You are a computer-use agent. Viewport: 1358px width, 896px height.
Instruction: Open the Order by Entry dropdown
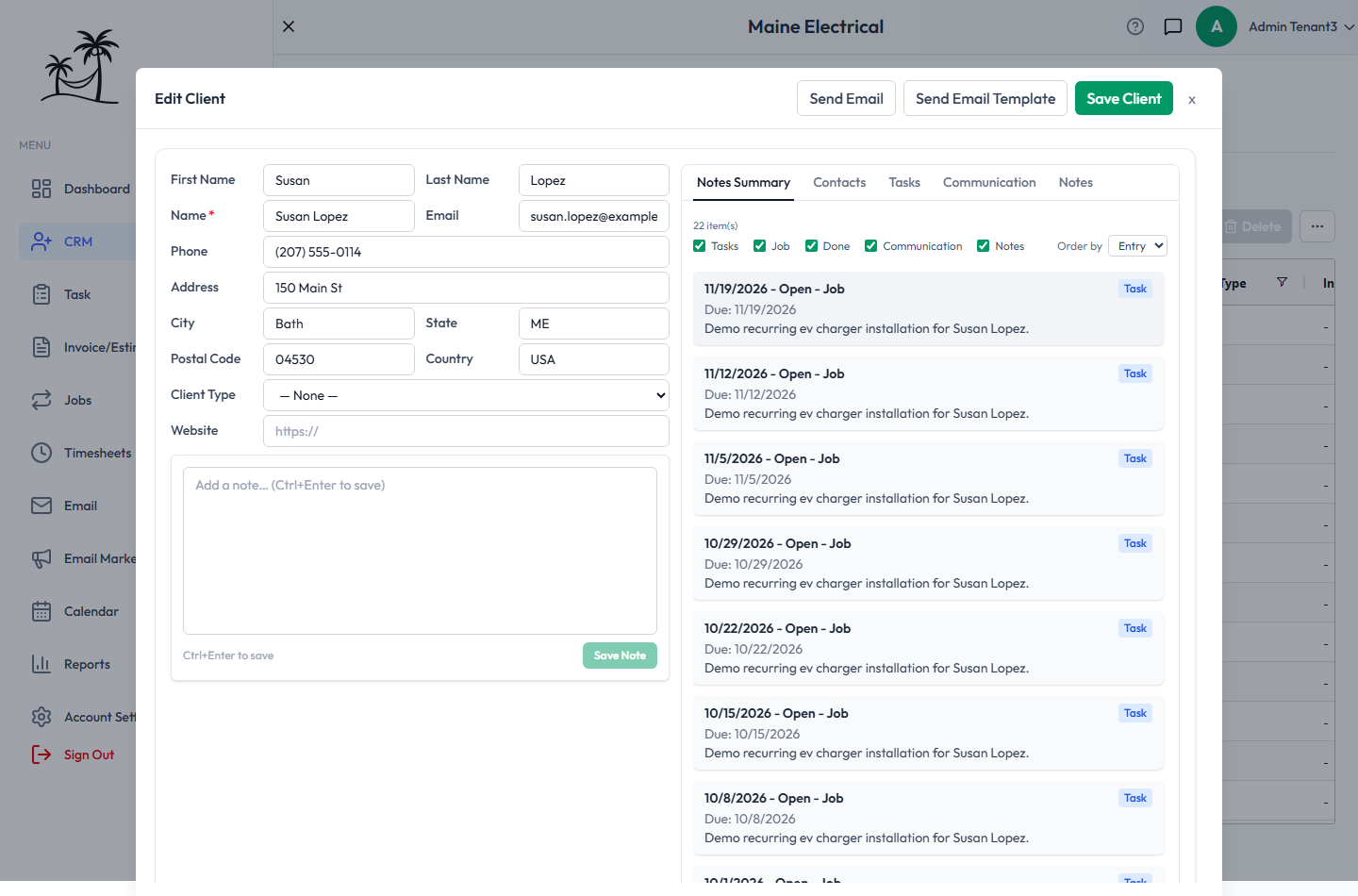coord(1137,246)
